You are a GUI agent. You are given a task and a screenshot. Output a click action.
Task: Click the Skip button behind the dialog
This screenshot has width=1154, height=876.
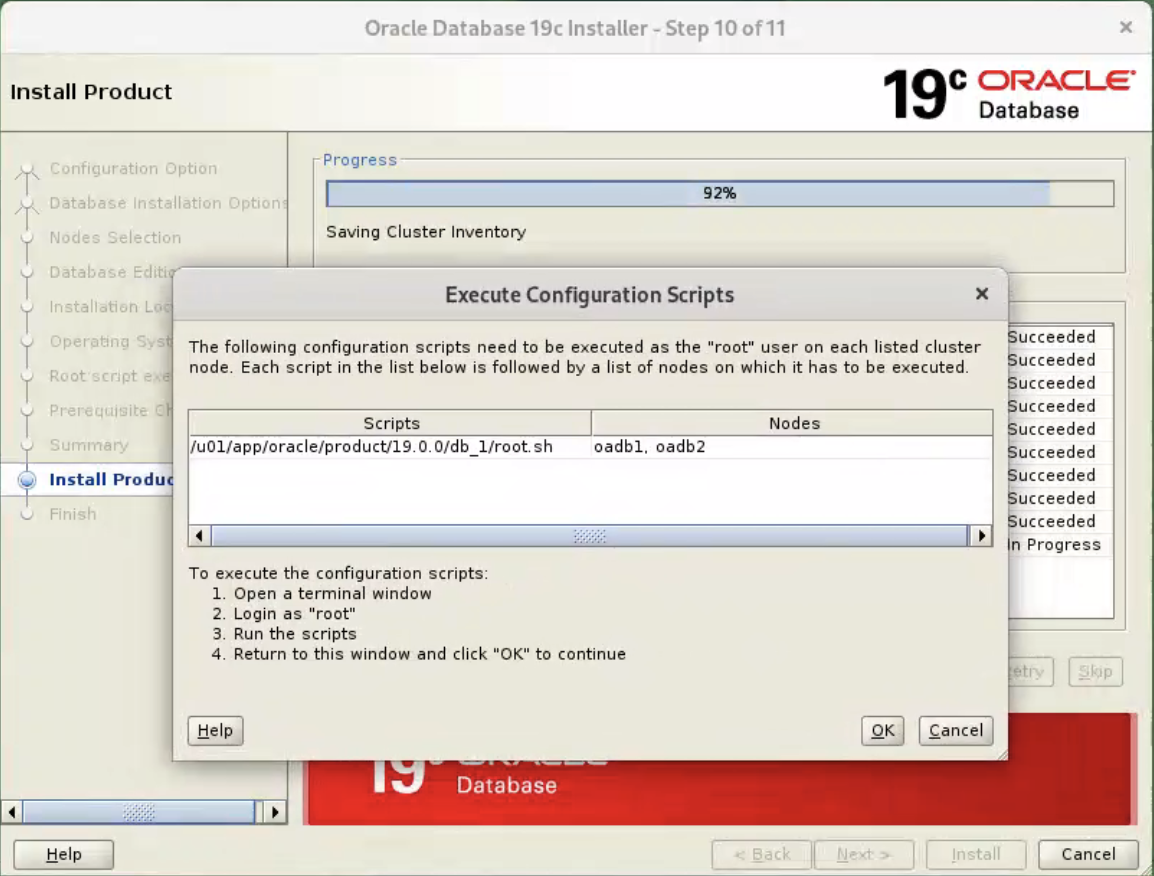(x=1095, y=671)
